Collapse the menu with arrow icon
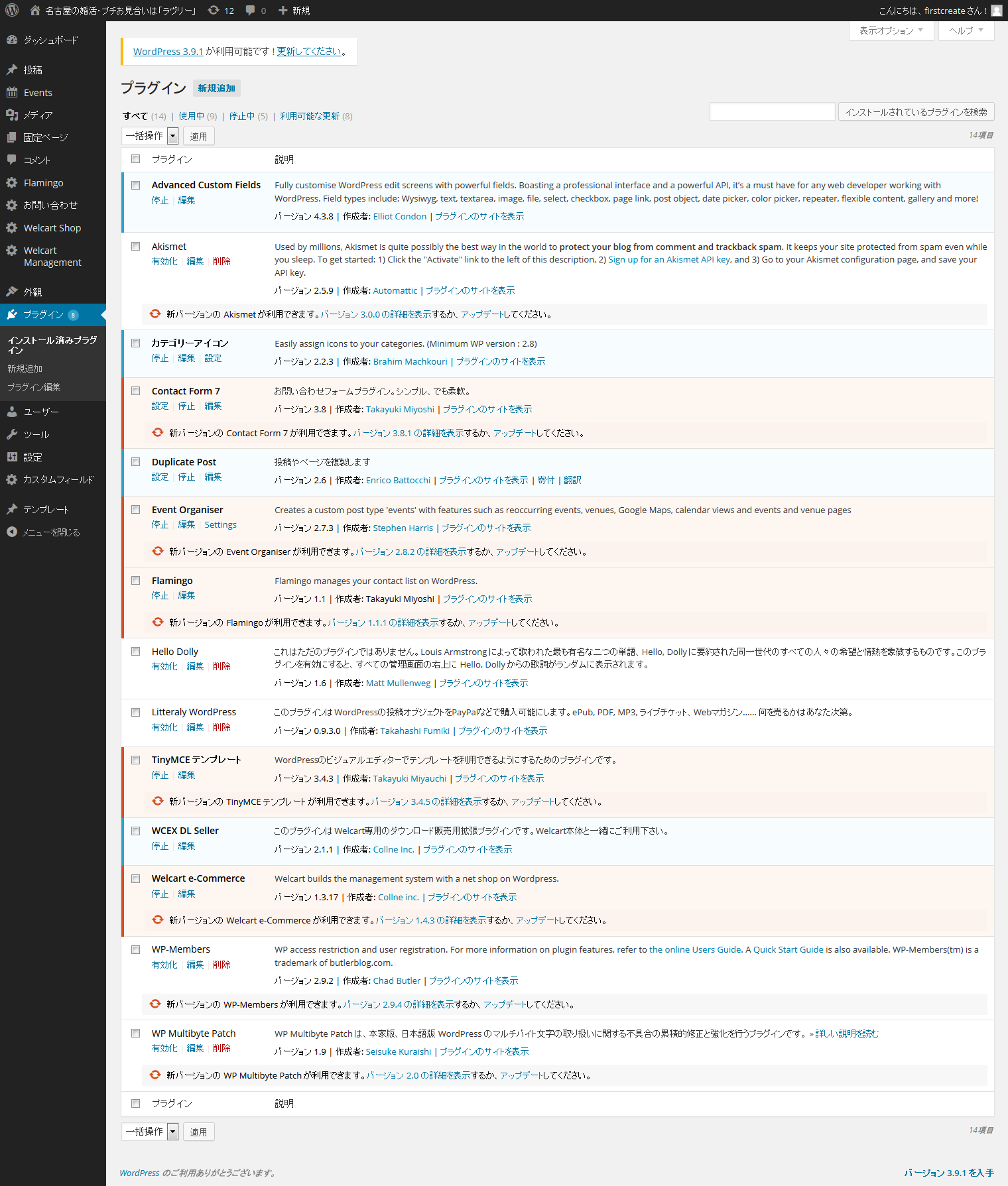The image size is (1008, 1186). (12, 532)
